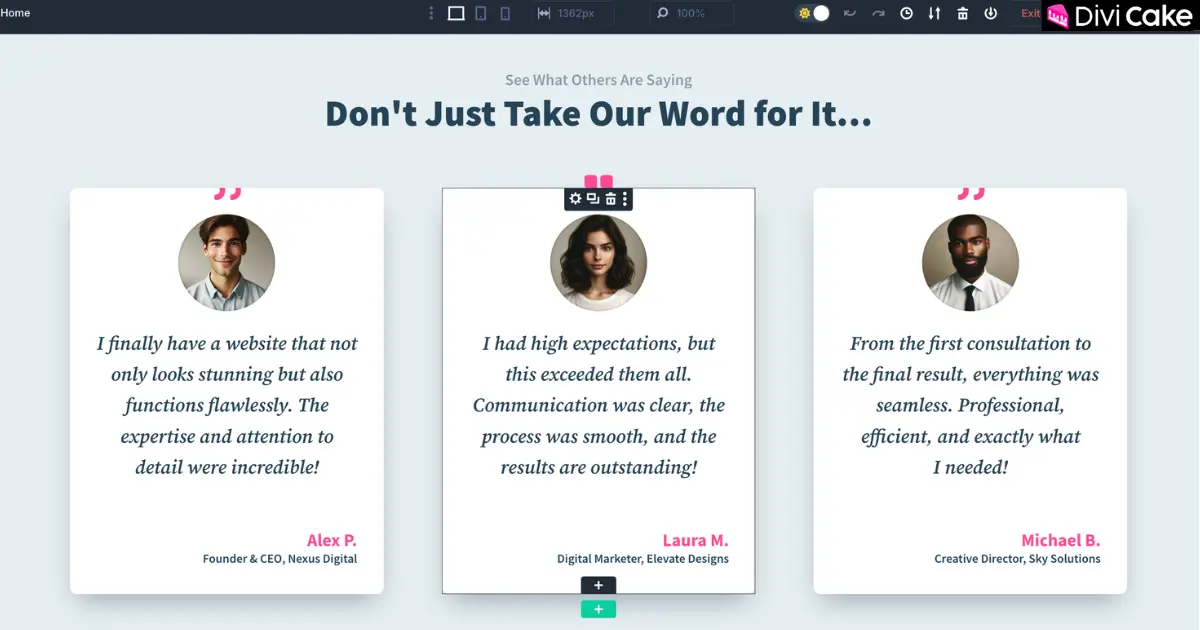Click the power icon in the top bar
Image resolution: width=1200 pixels, height=630 pixels.
coord(990,13)
